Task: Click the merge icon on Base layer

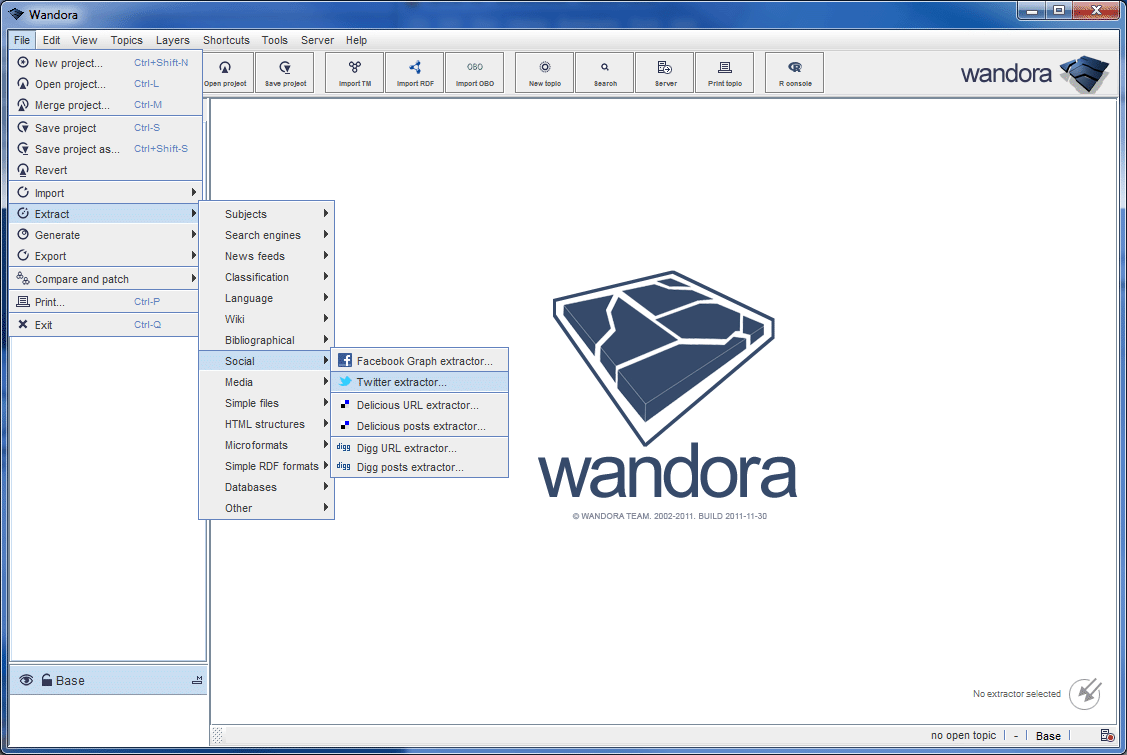Action: [x=197, y=681]
